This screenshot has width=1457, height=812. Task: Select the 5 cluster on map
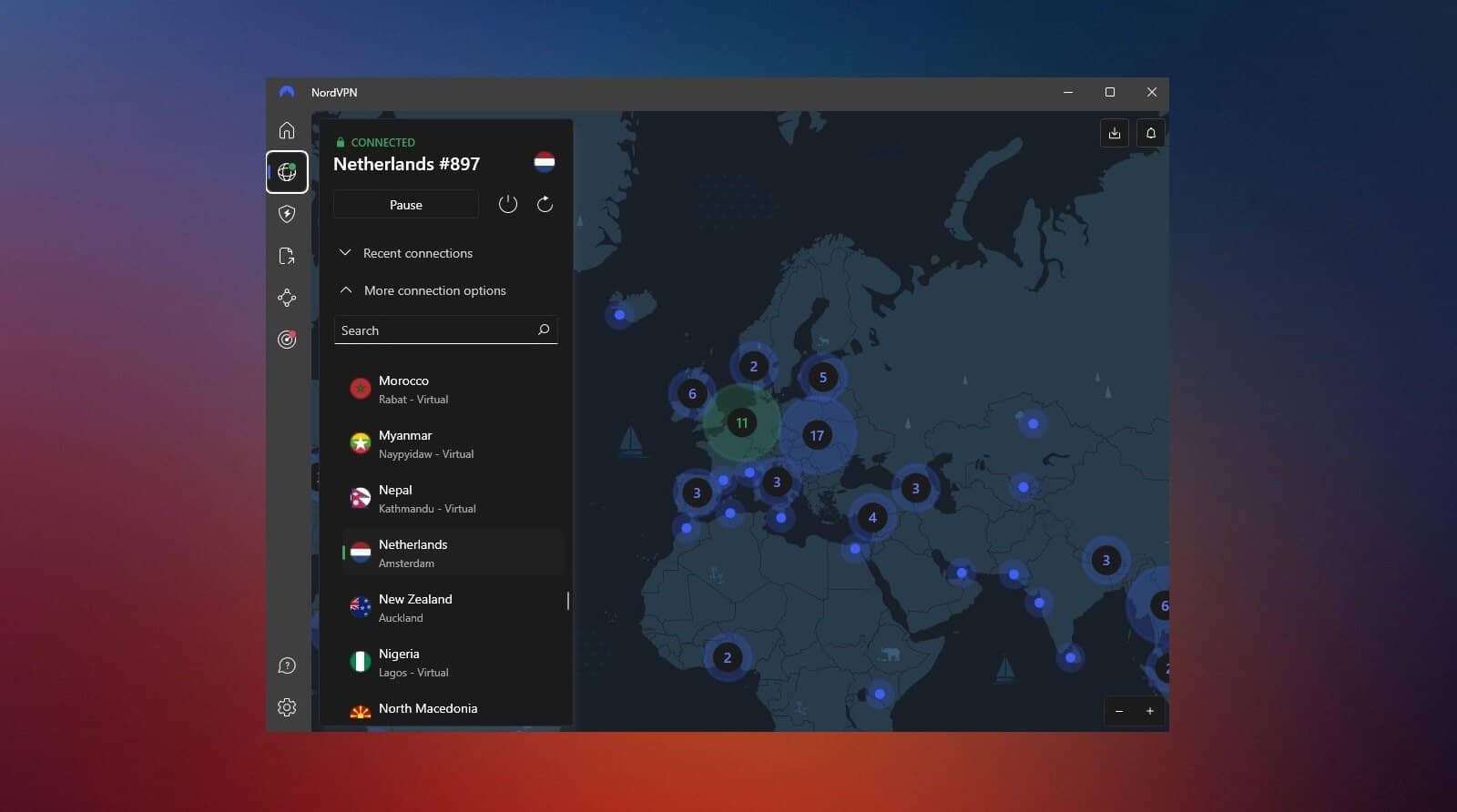822,377
